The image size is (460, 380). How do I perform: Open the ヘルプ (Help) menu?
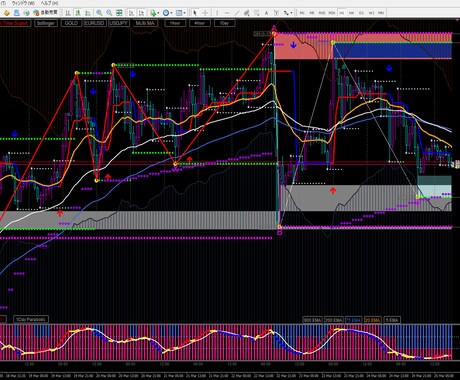click(49, 3)
